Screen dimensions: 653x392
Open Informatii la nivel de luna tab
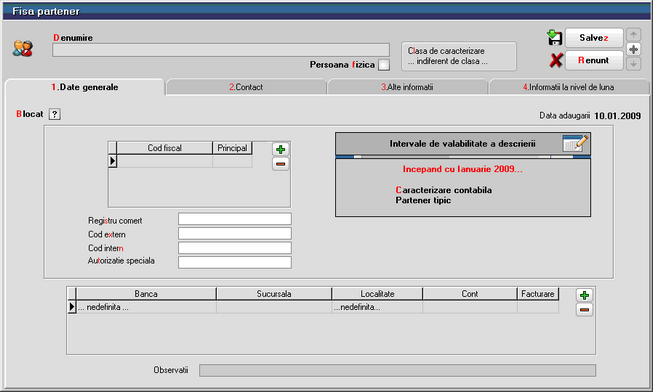[569, 87]
